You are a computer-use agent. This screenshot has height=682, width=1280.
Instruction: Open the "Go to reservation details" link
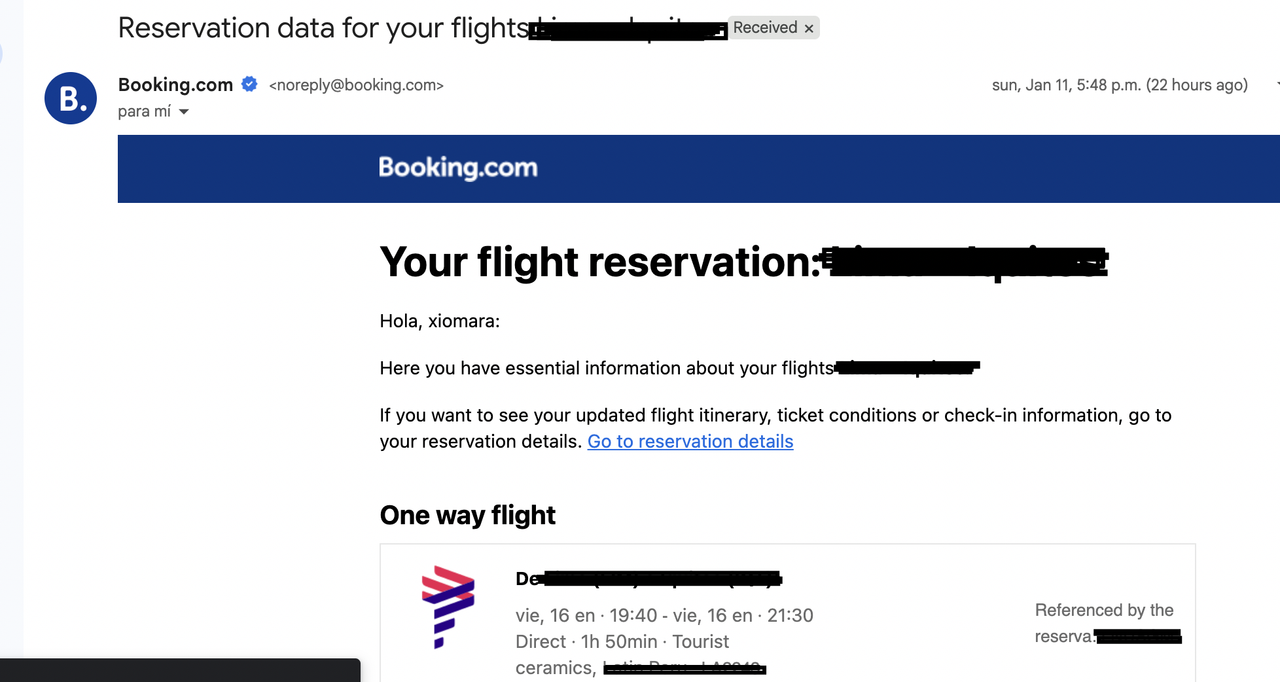(x=690, y=441)
